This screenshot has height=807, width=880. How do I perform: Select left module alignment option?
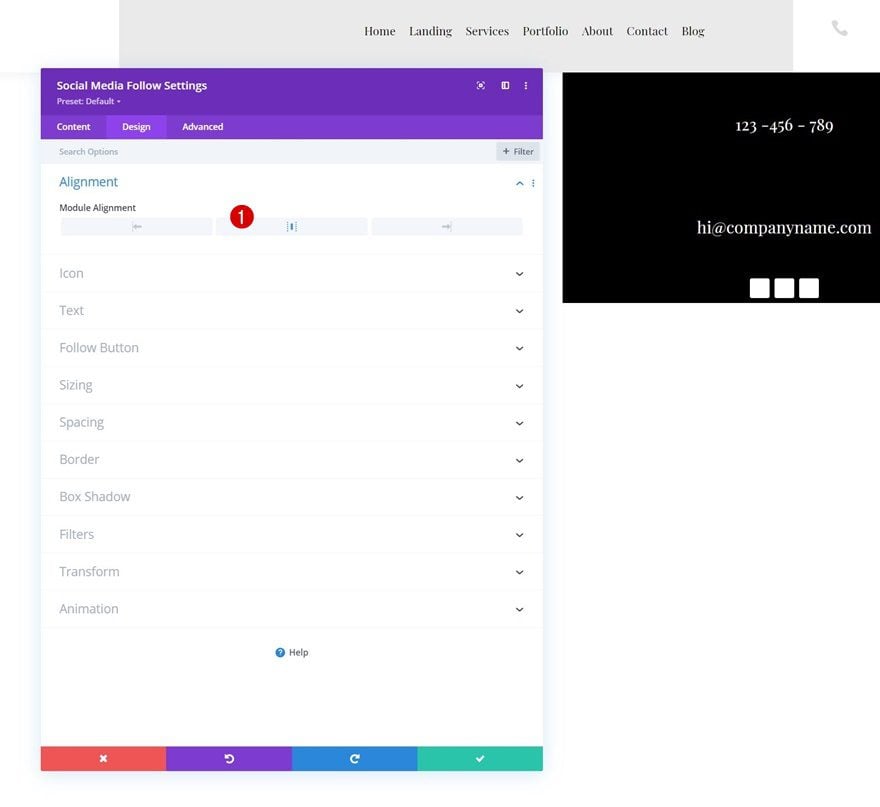pos(136,227)
